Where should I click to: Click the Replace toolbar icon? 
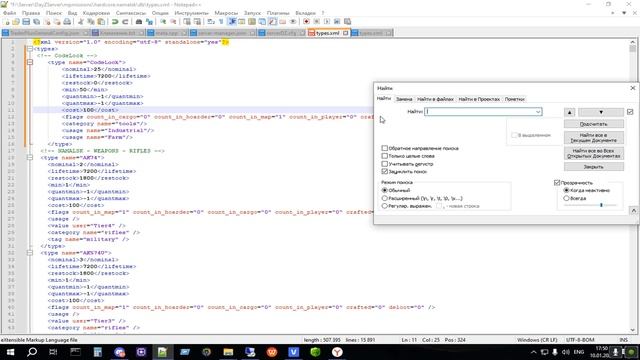click(x=149, y=22)
